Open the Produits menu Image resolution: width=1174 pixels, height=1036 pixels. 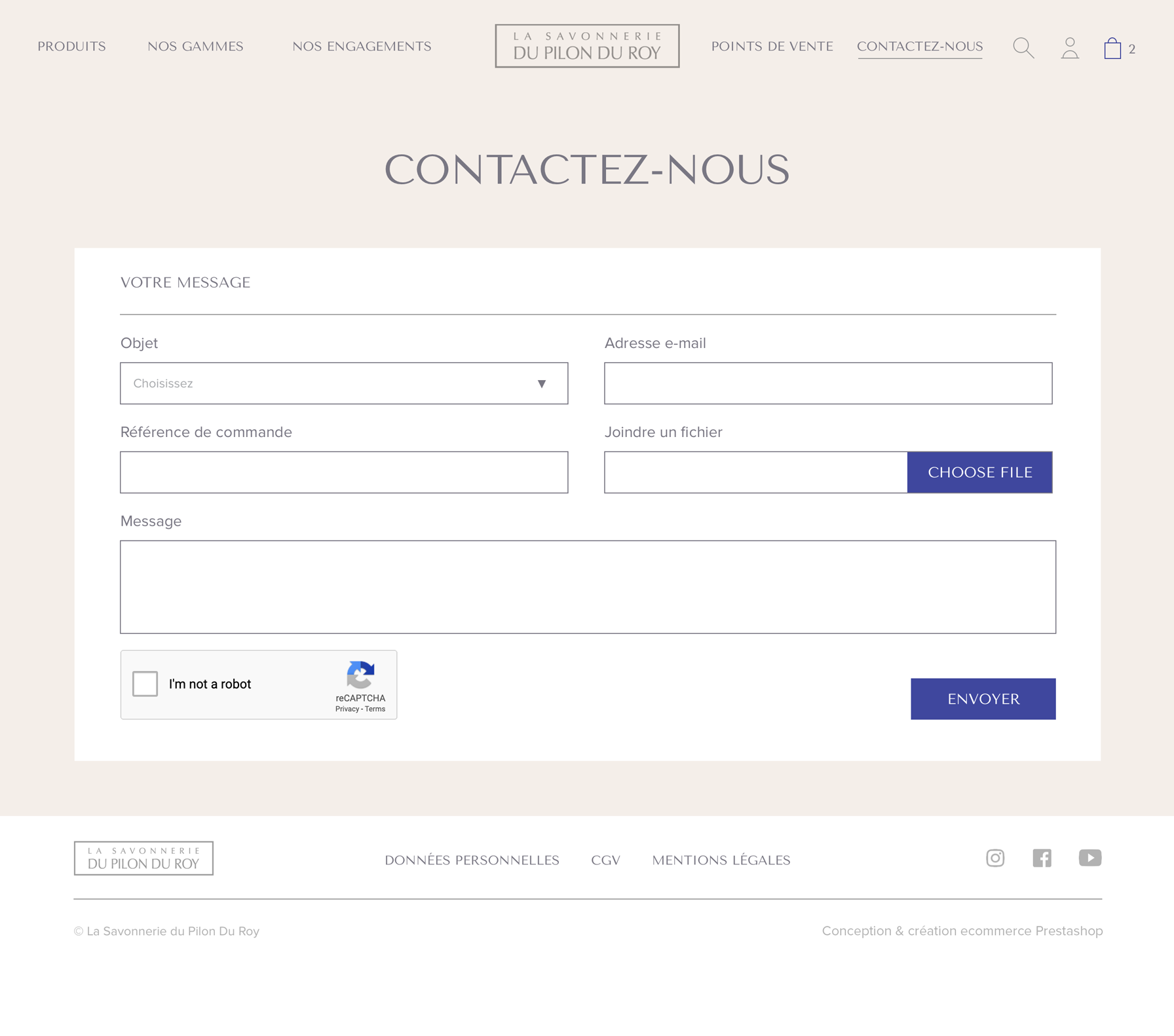(x=71, y=47)
